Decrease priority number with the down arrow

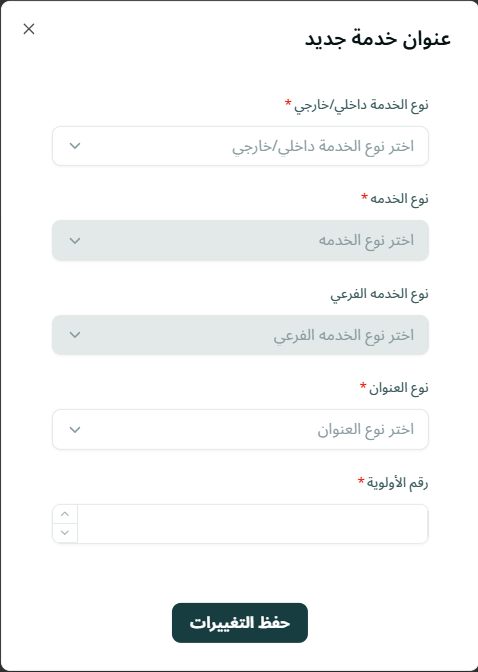65,533
